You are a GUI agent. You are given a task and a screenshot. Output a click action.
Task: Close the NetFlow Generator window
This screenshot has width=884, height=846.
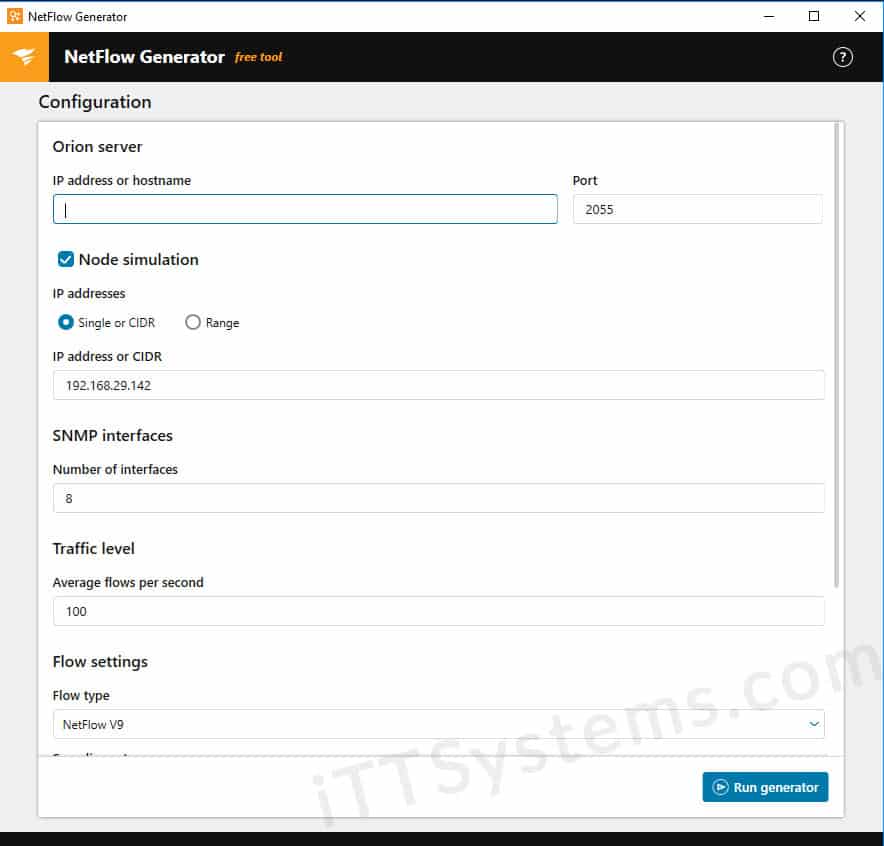[x=859, y=16]
